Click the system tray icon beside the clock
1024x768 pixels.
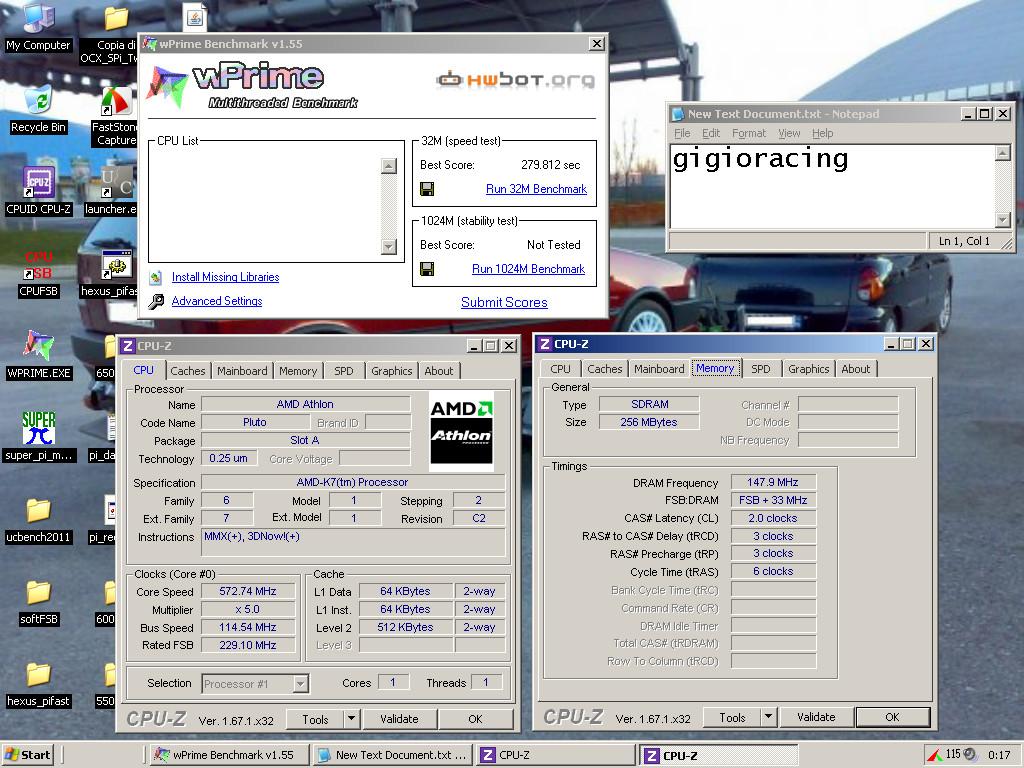[969, 754]
